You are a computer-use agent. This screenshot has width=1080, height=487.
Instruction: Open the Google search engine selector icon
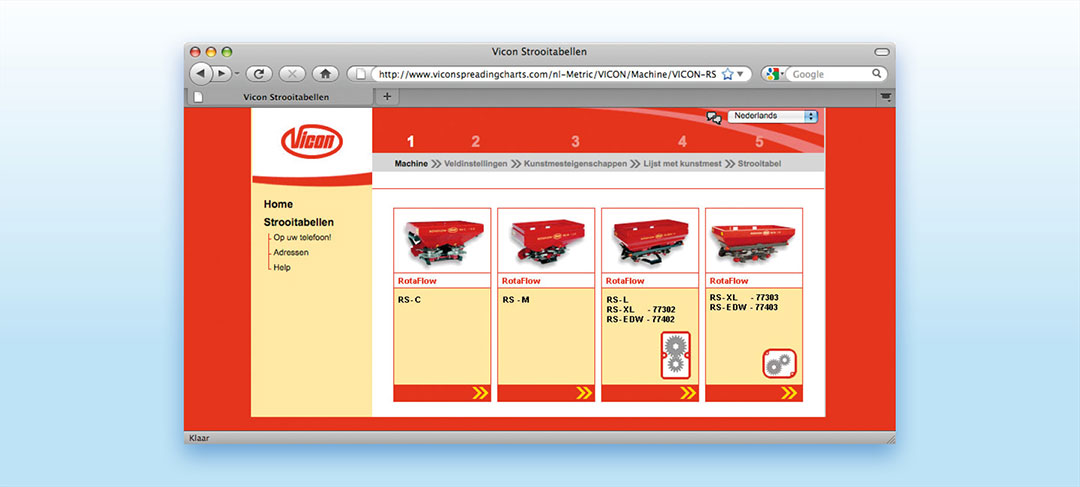(x=773, y=74)
